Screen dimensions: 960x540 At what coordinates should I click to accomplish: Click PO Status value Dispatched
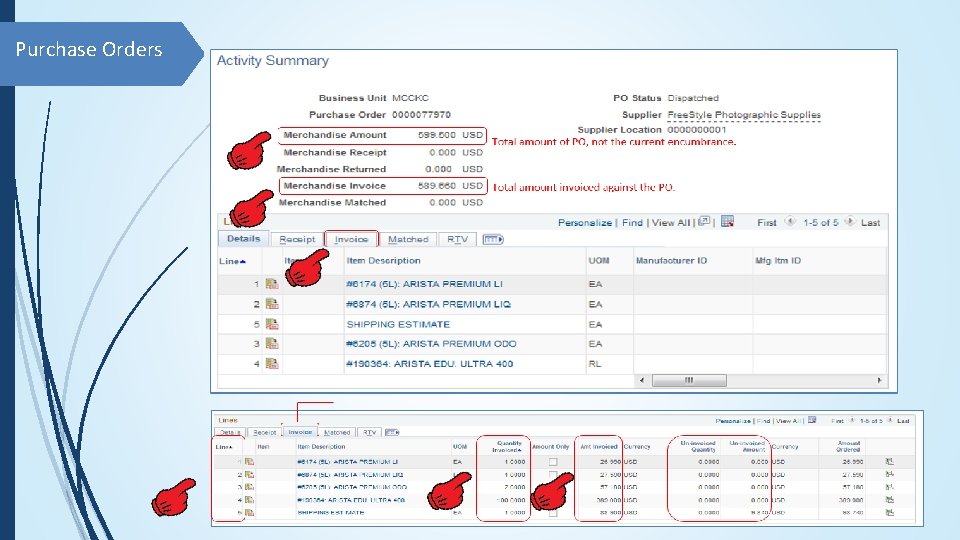693,98
